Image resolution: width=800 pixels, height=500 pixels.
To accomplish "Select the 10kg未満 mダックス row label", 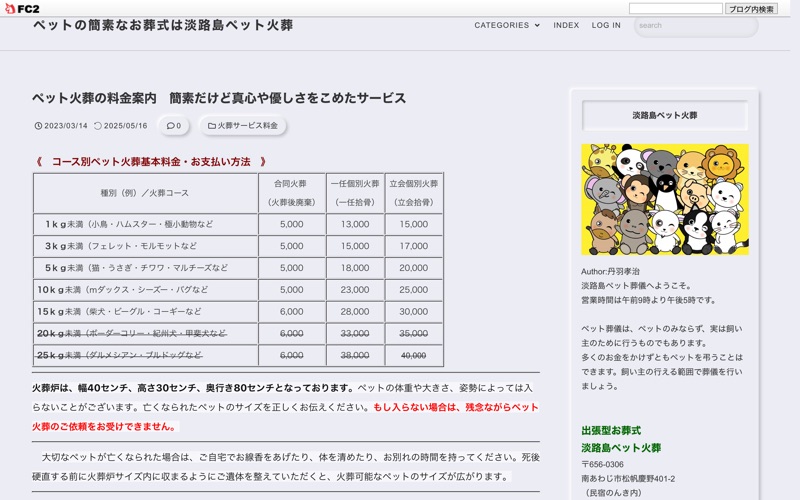I will (x=122, y=290).
